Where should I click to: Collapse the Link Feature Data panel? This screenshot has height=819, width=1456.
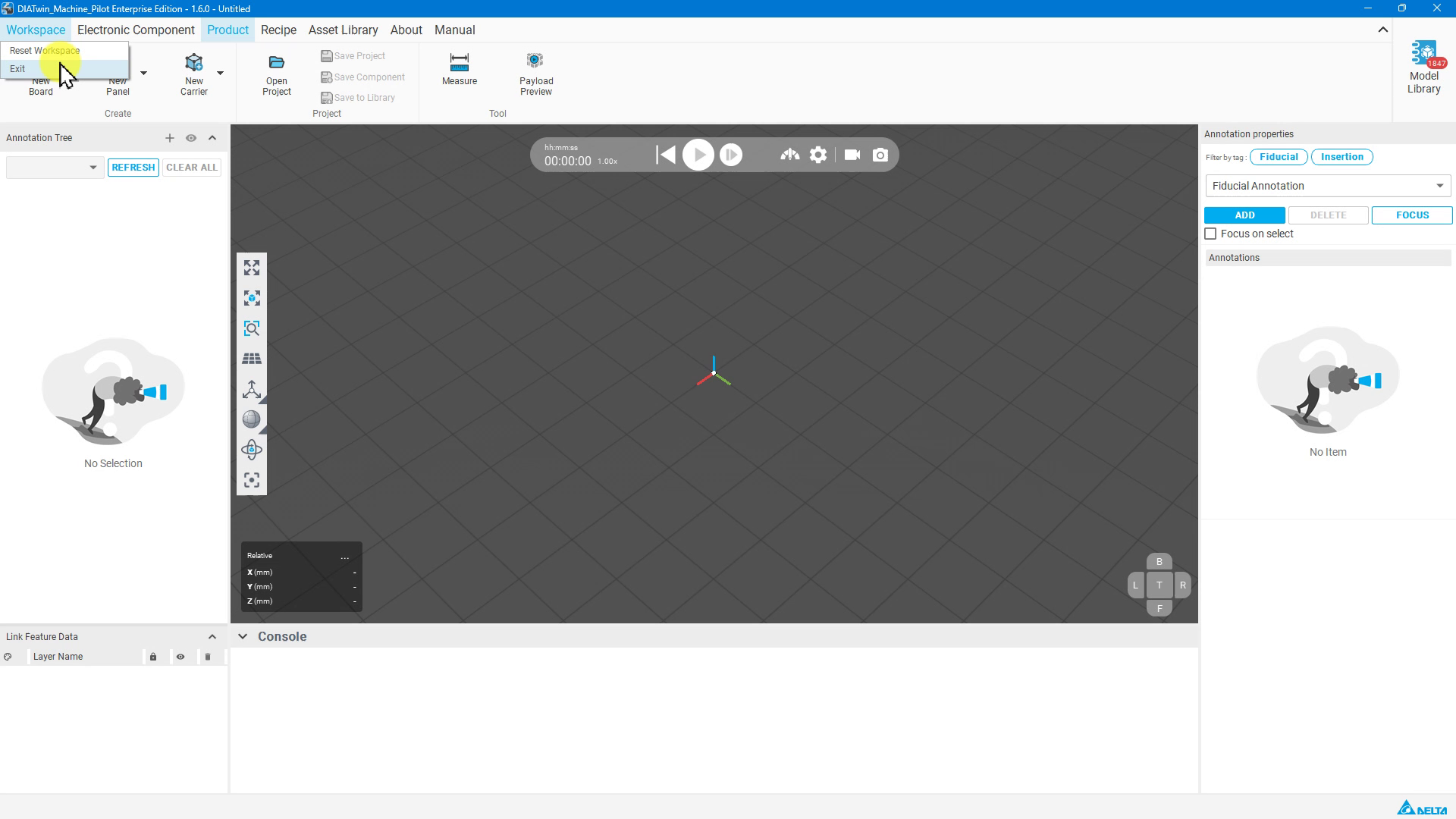point(212,637)
